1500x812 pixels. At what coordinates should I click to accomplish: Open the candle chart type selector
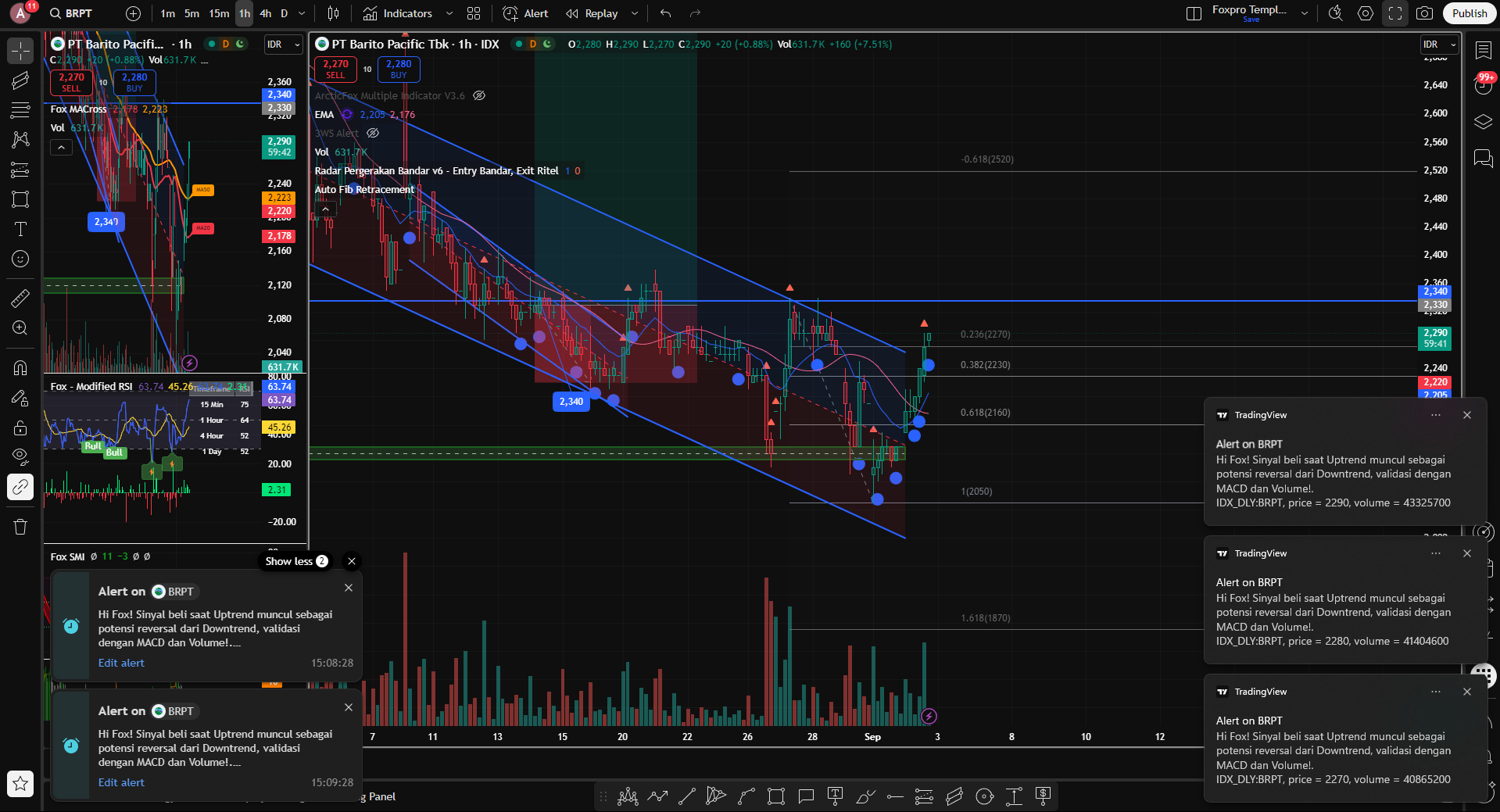pyautogui.click(x=334, y=13)
